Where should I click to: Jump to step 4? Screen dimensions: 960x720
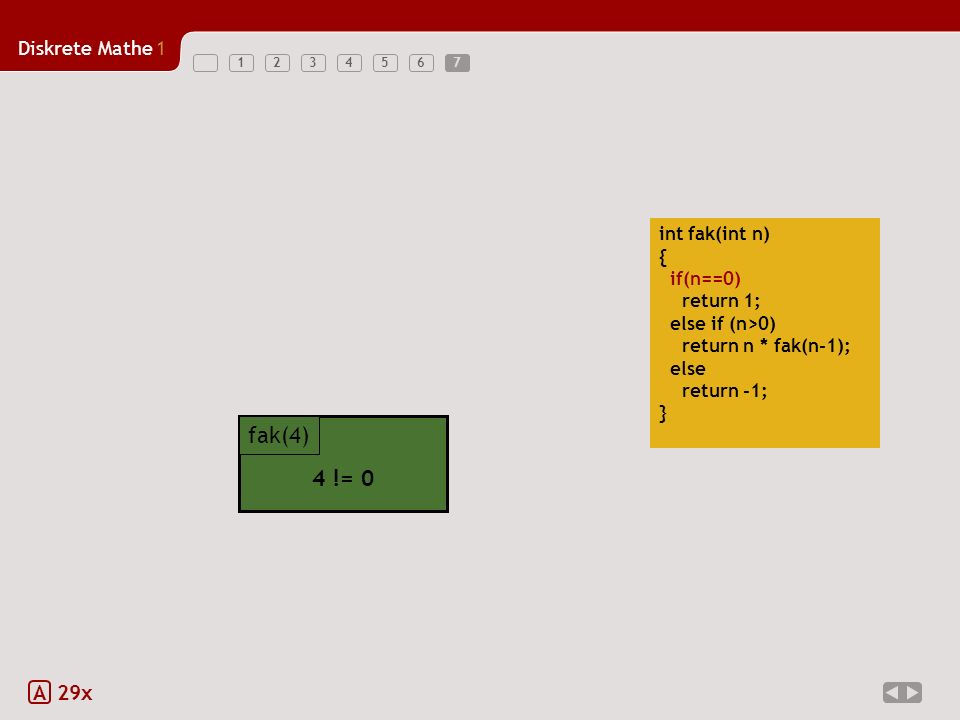(349, 63)
